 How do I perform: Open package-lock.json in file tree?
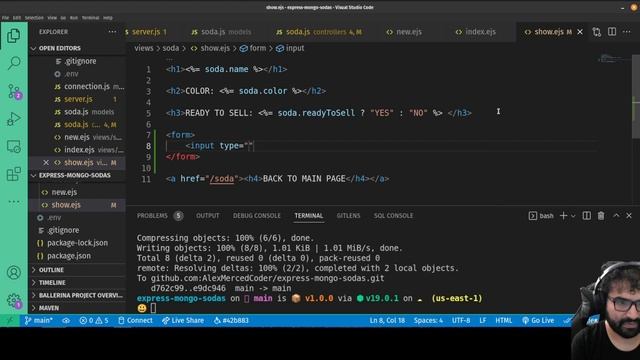(77, 243)
